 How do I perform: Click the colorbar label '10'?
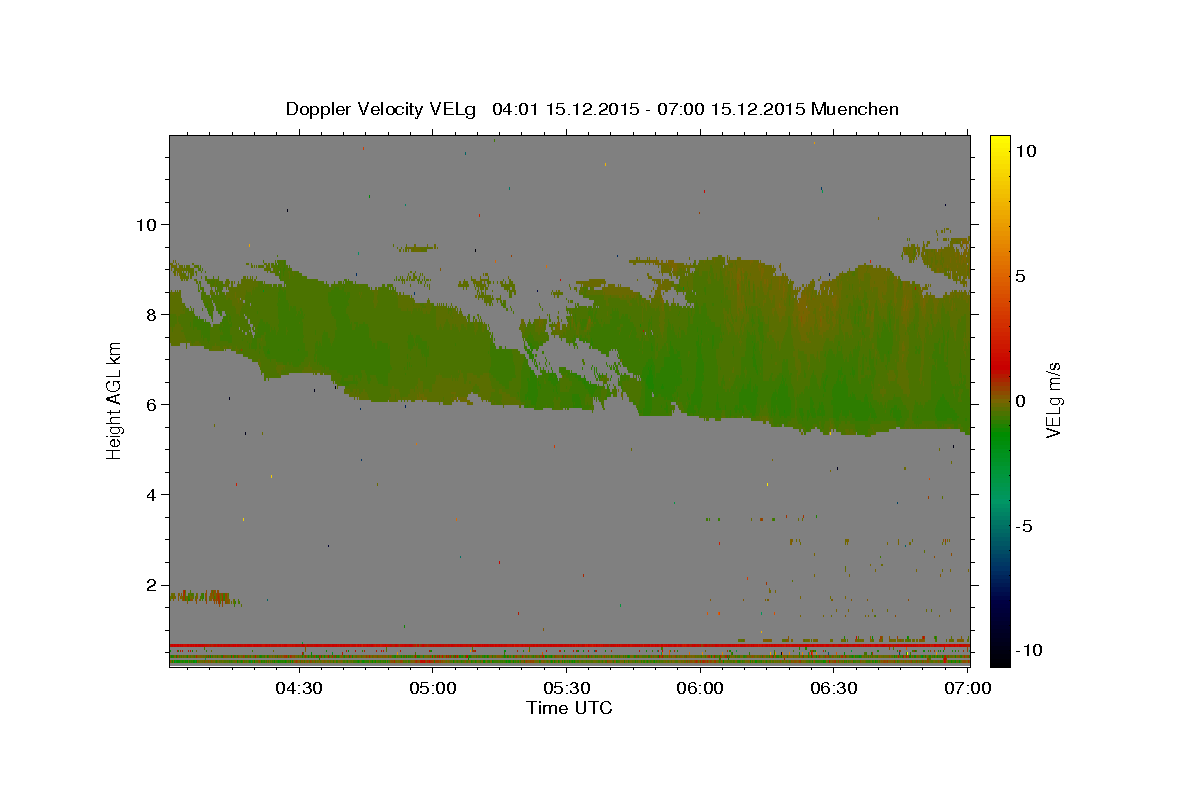pyautogui.click(x=1025, y=151)
